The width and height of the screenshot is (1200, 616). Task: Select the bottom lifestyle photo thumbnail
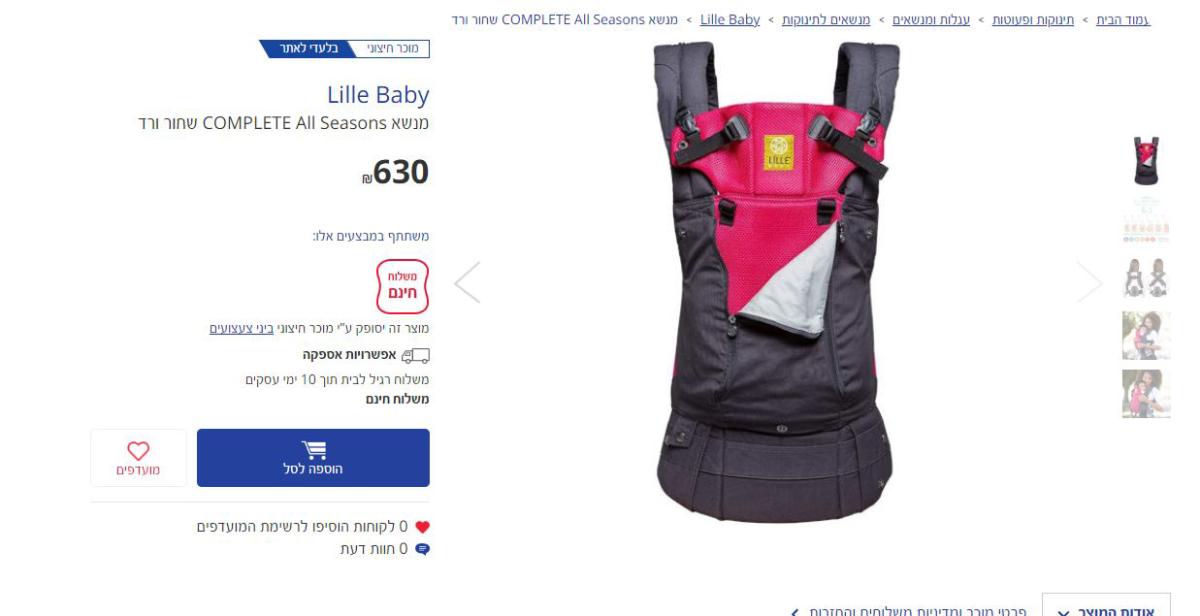1146,393
